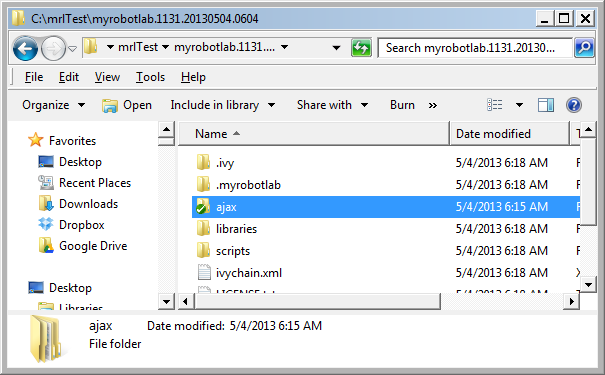The height and width of the screenshot is (375, 605).
Task: Click the blue Help question icon
Action: (574, 105)
